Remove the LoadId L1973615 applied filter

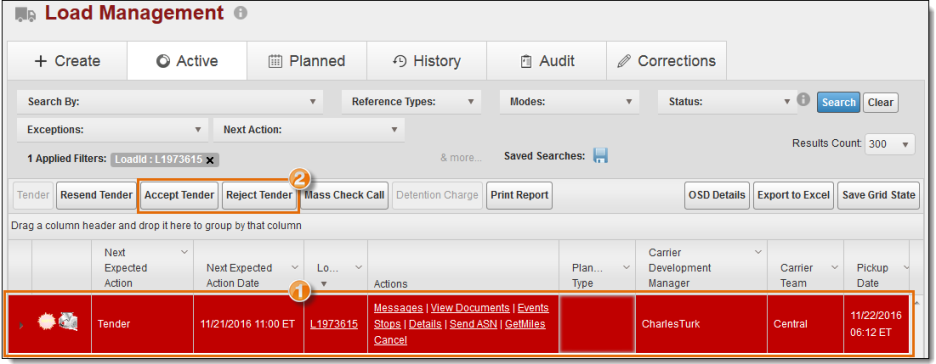[210, 160]
